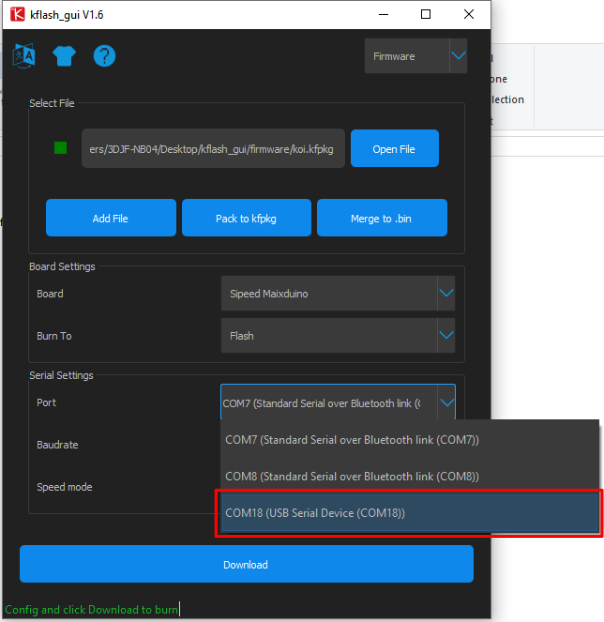
Task: Open the Board selection dropdown
Action: click(446, 294)
